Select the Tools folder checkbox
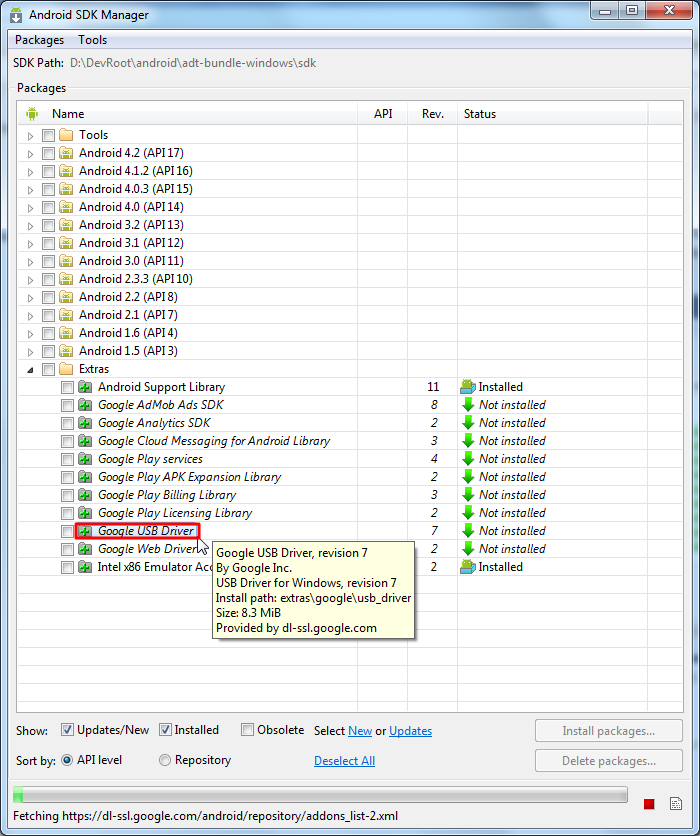 click(49, 135)
